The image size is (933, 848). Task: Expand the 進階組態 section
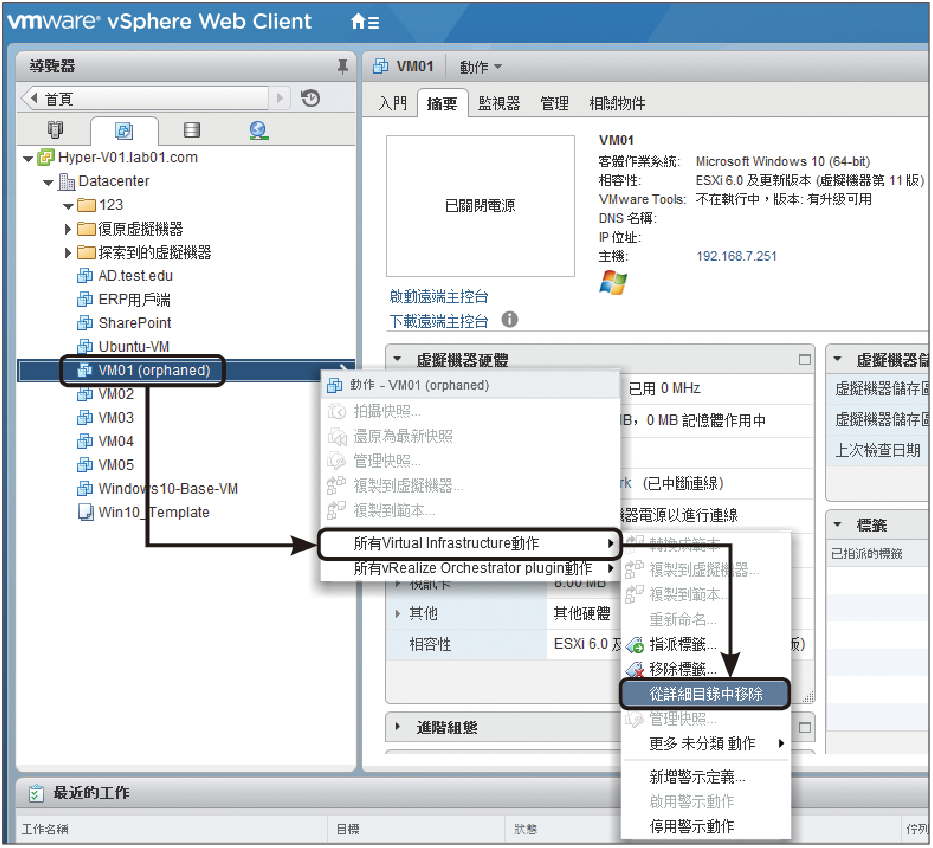(x=397, y=727)
